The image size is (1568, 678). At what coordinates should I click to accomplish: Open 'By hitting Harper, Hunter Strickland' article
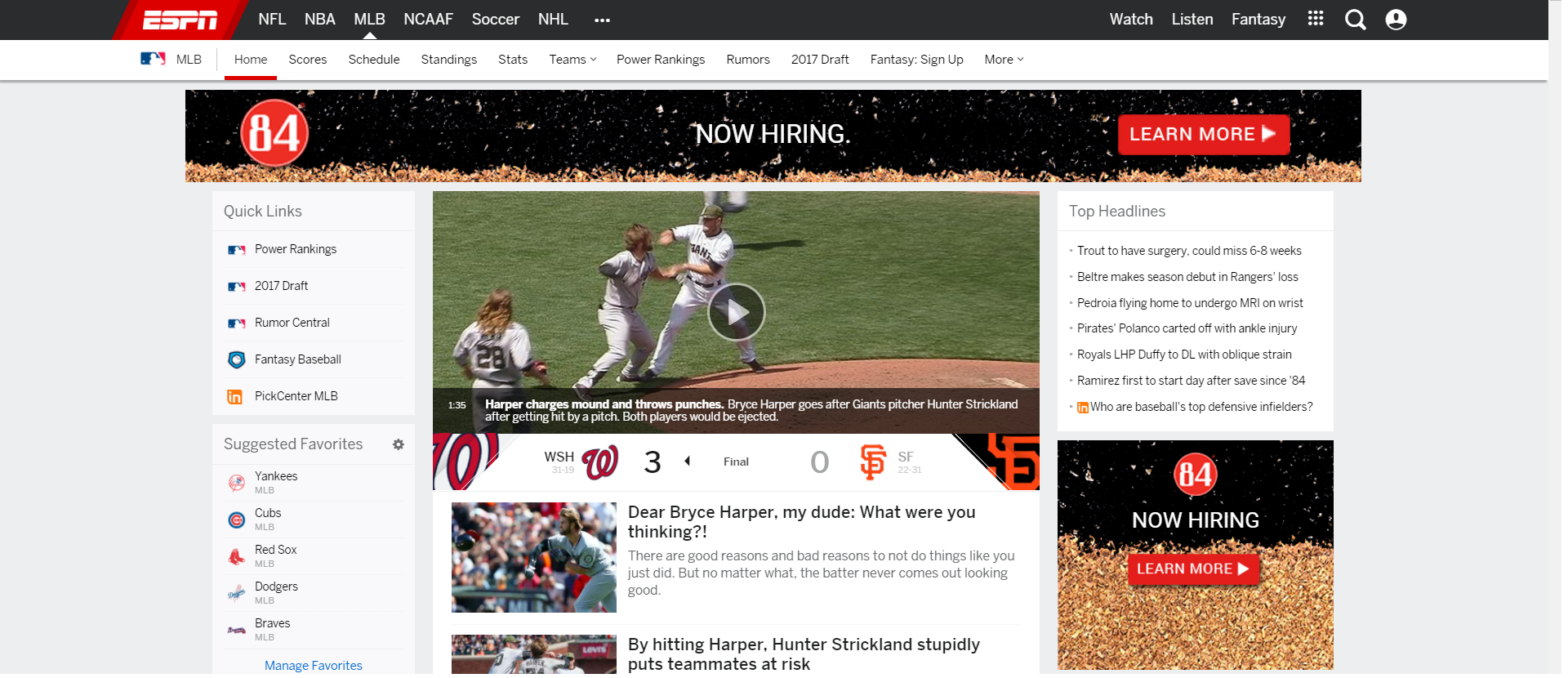click(x=804, y=654)
